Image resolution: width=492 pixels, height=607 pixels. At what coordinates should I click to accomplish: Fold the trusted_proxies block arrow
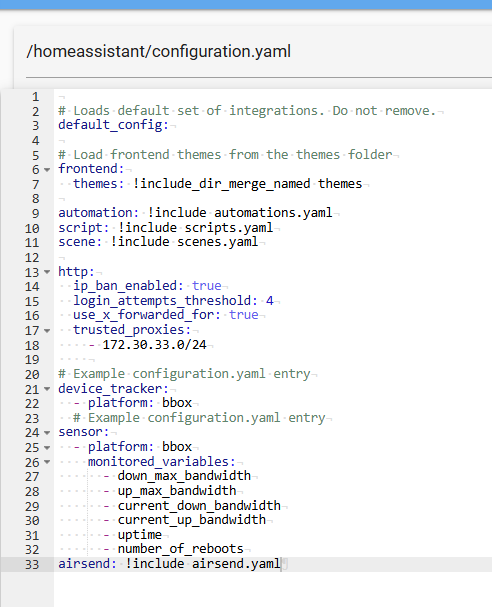pyautogui.click(x=47, y=331)
